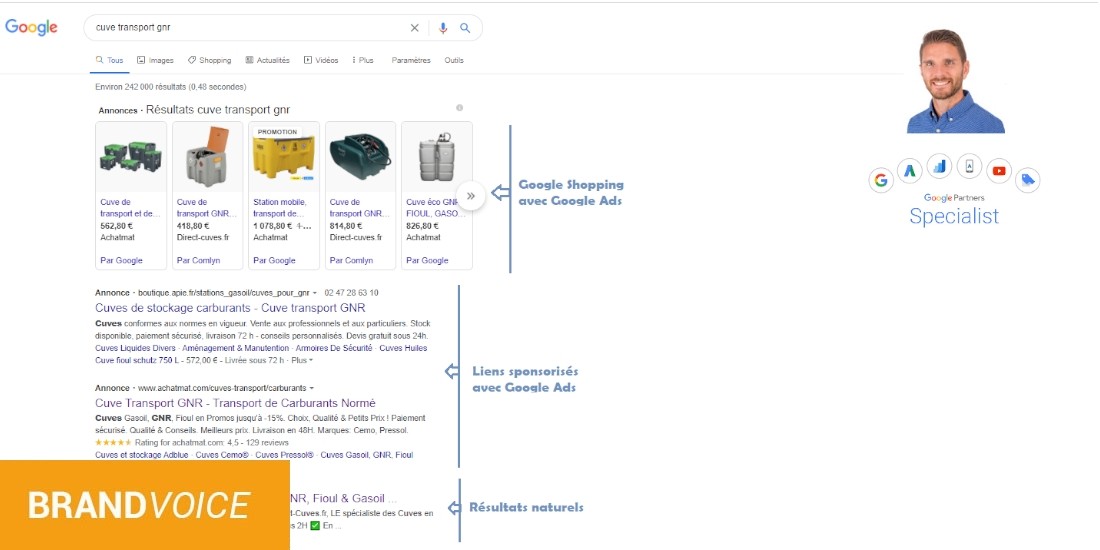The image size is (1100, 550).
Task: Click the Google Ads badge icon
Action: click(x=910, y=170)
